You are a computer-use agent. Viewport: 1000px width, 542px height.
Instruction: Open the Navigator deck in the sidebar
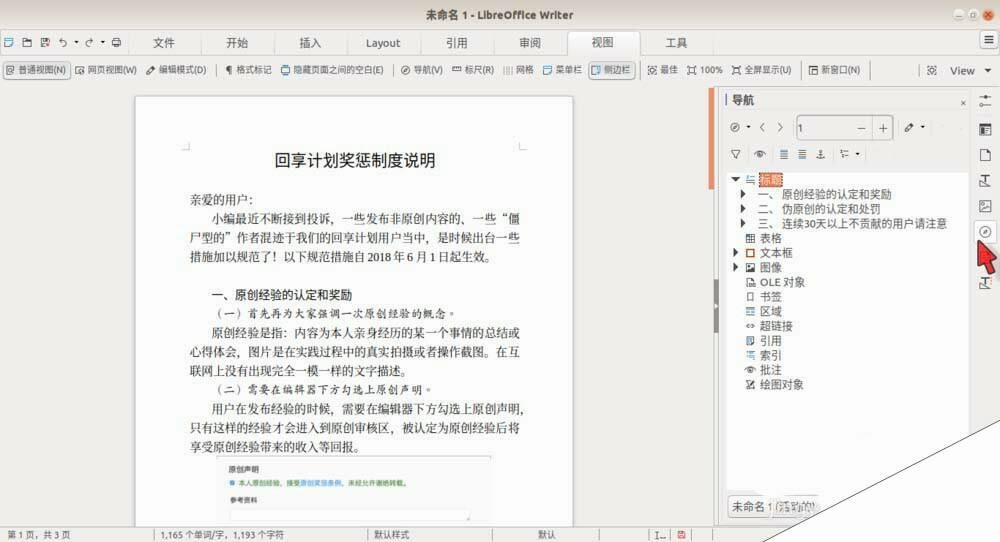(985, 232)
